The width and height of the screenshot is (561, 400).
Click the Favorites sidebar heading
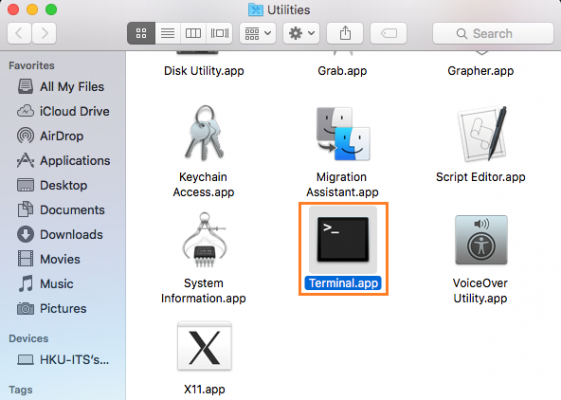[31, 65]
